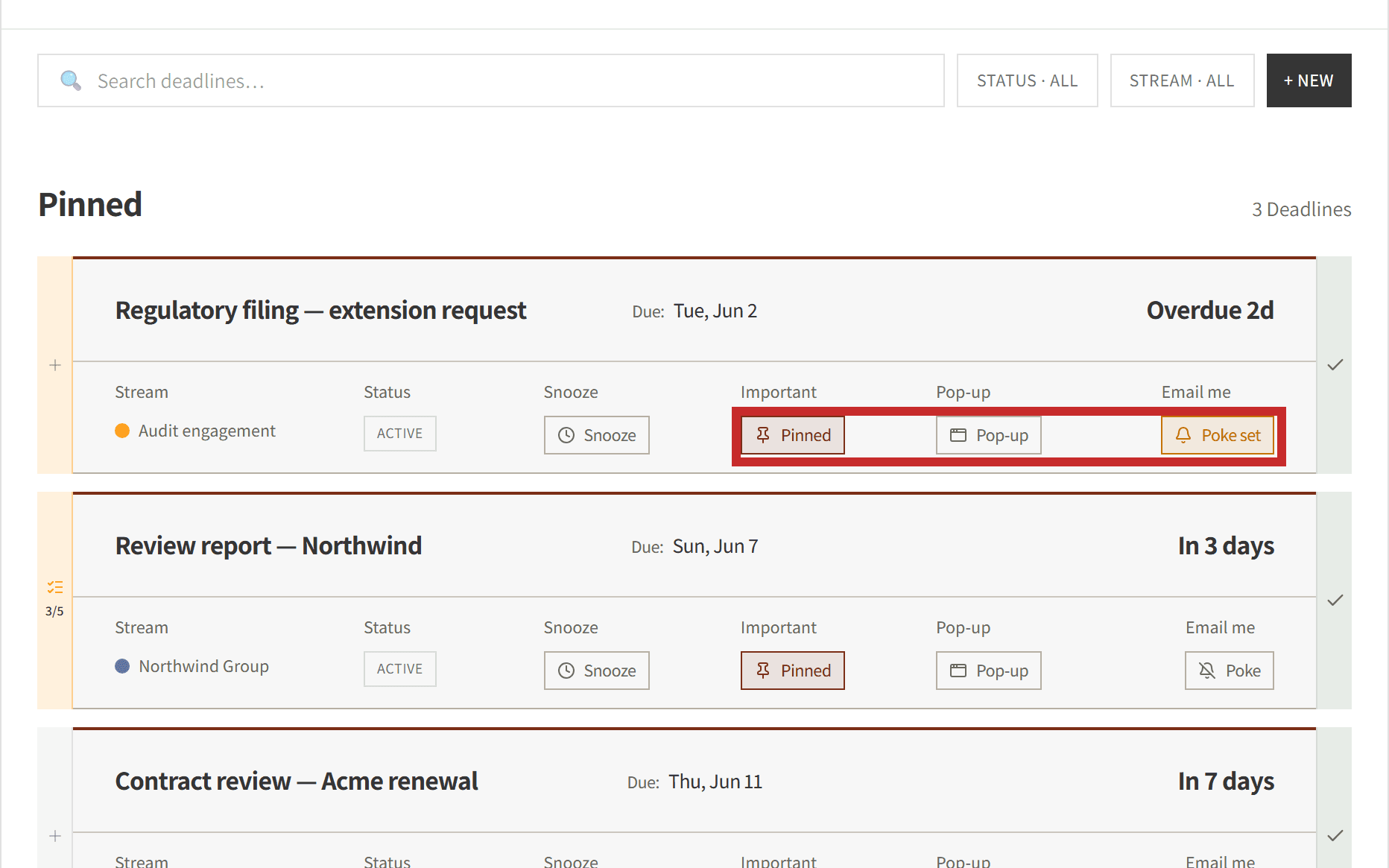Click ACTIVE status of Regulatory filing

pos(399,434)
